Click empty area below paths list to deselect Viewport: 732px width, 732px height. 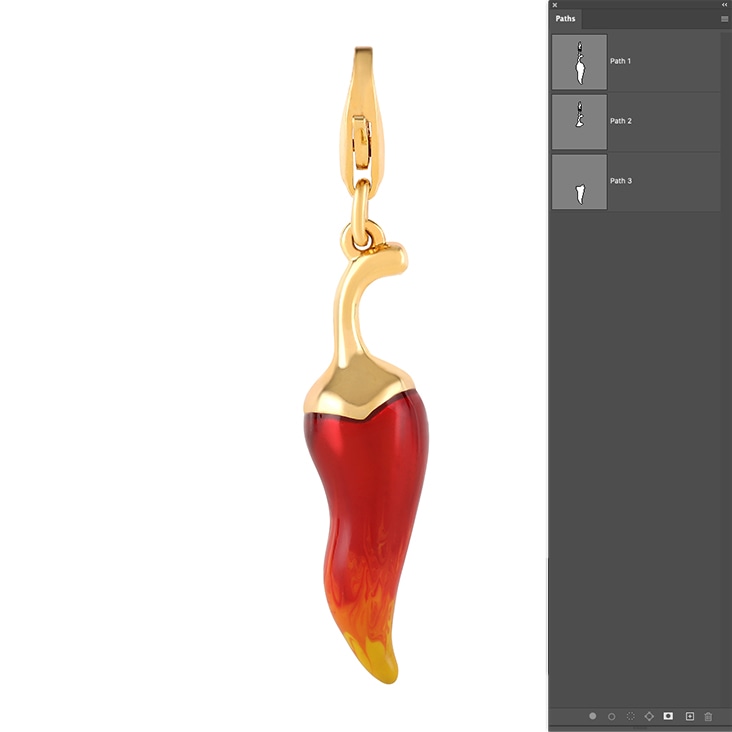tap(636, 450)
